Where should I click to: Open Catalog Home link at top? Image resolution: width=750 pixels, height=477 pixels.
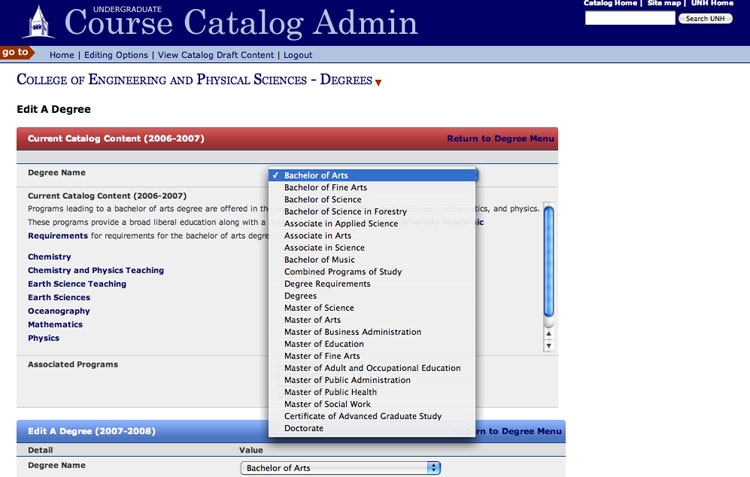(610, 3)
